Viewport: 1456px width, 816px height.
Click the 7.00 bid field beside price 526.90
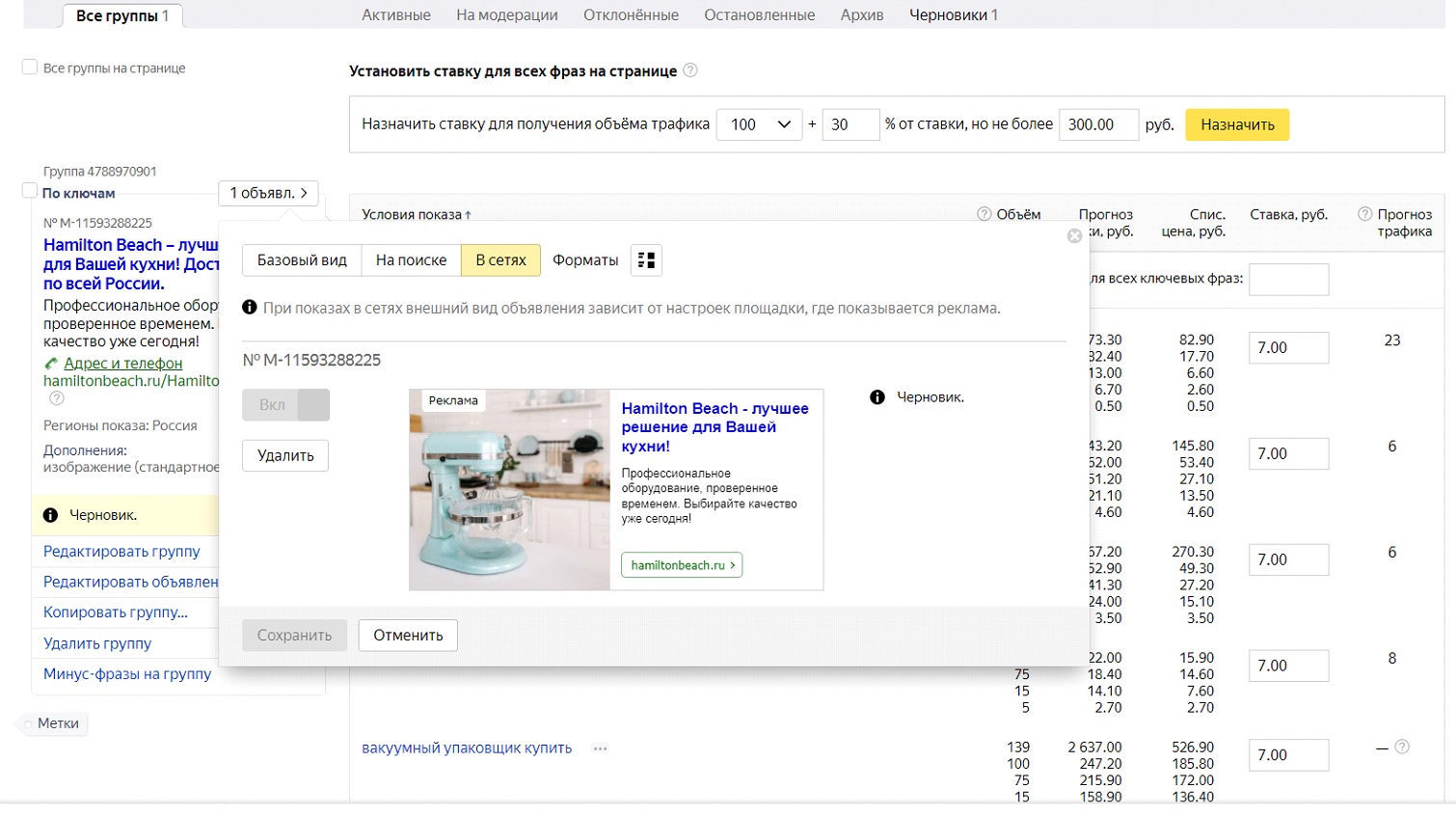click(1289, 755)
